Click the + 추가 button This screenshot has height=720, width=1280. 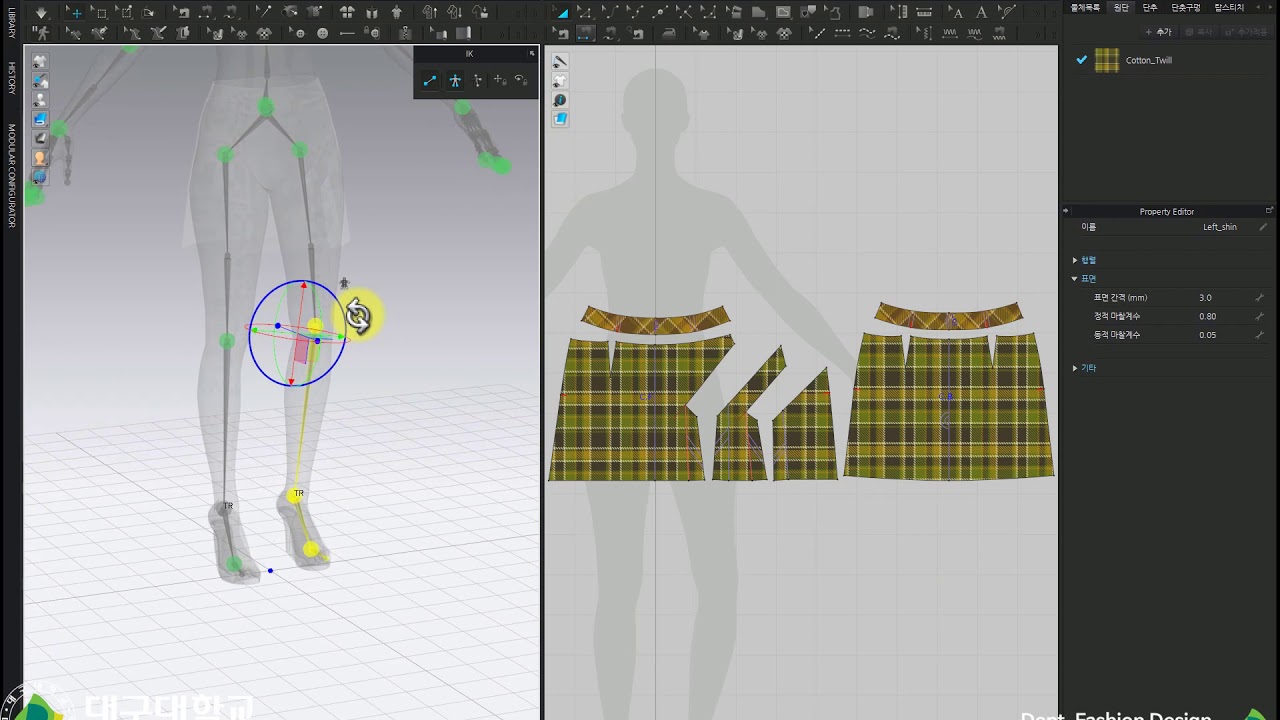point(1159,32)
